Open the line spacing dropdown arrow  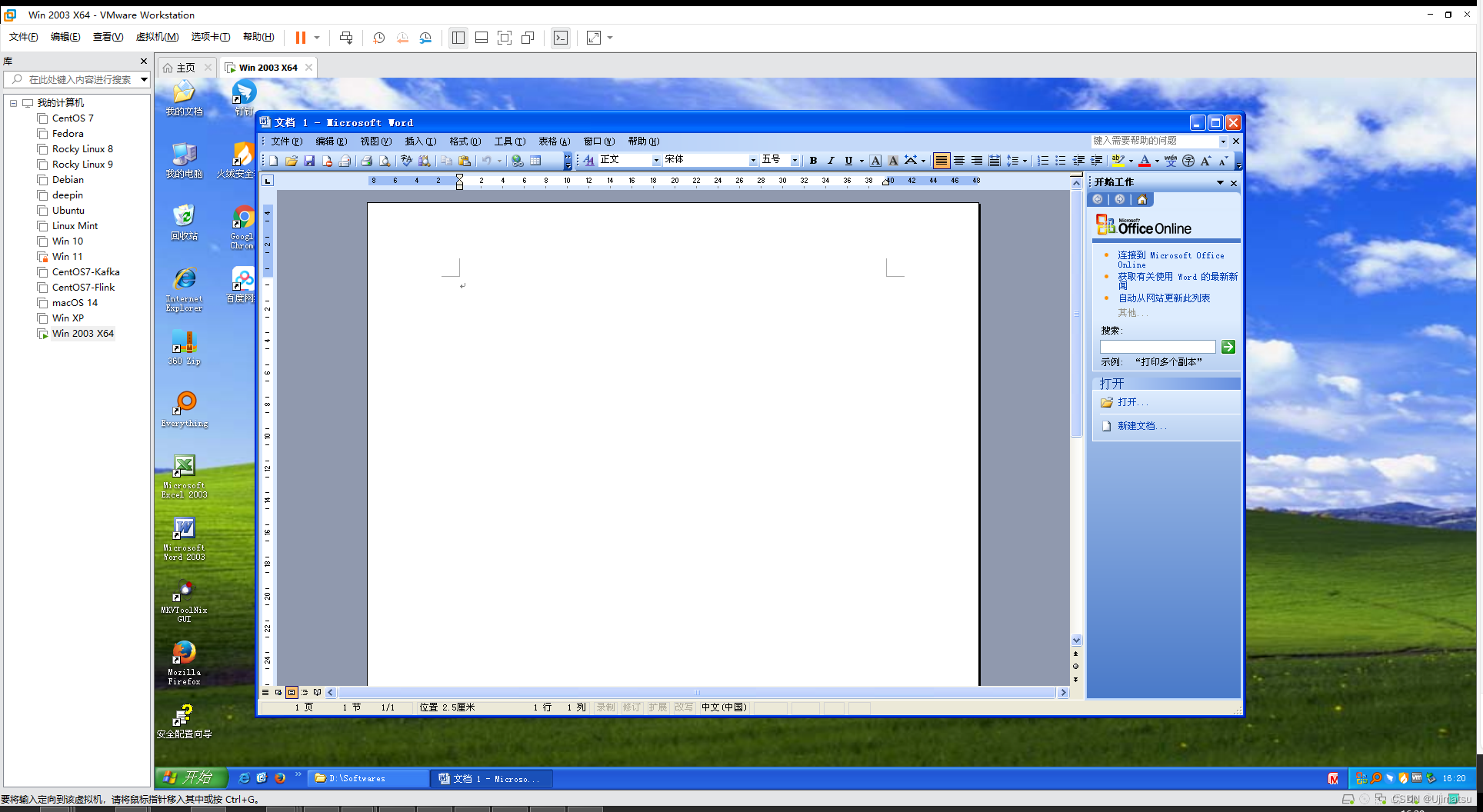click(1025, 161)
